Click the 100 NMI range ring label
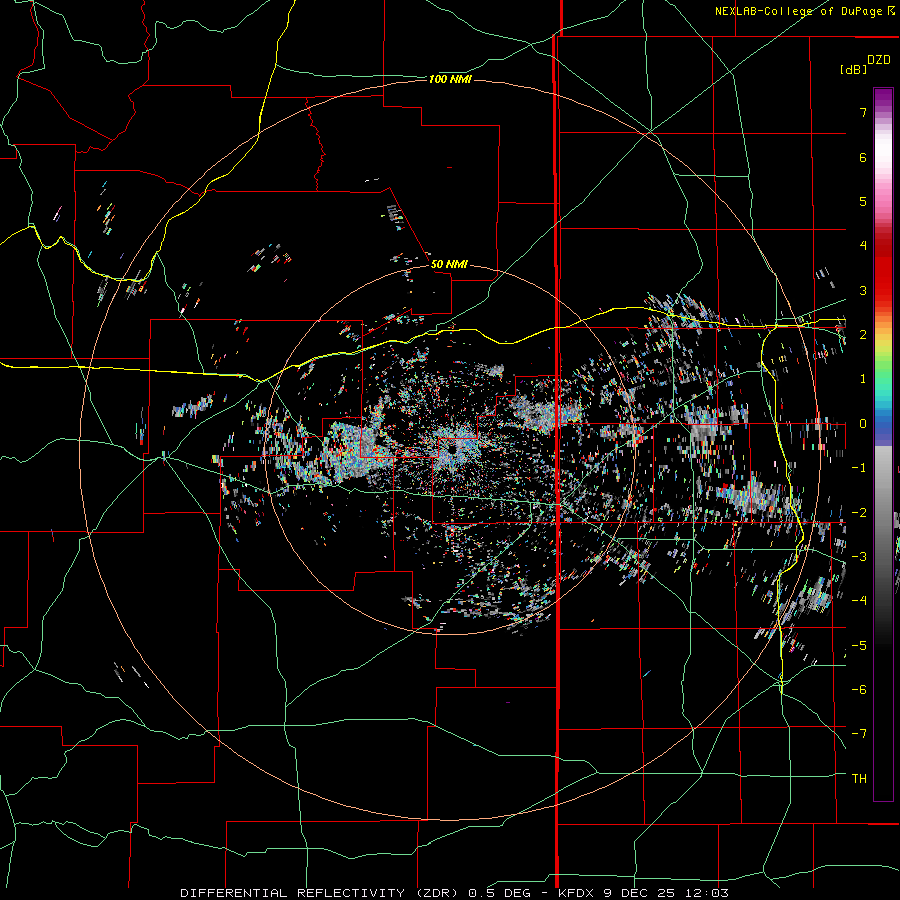The image size is (900, 900). click(x=450, y=79)
